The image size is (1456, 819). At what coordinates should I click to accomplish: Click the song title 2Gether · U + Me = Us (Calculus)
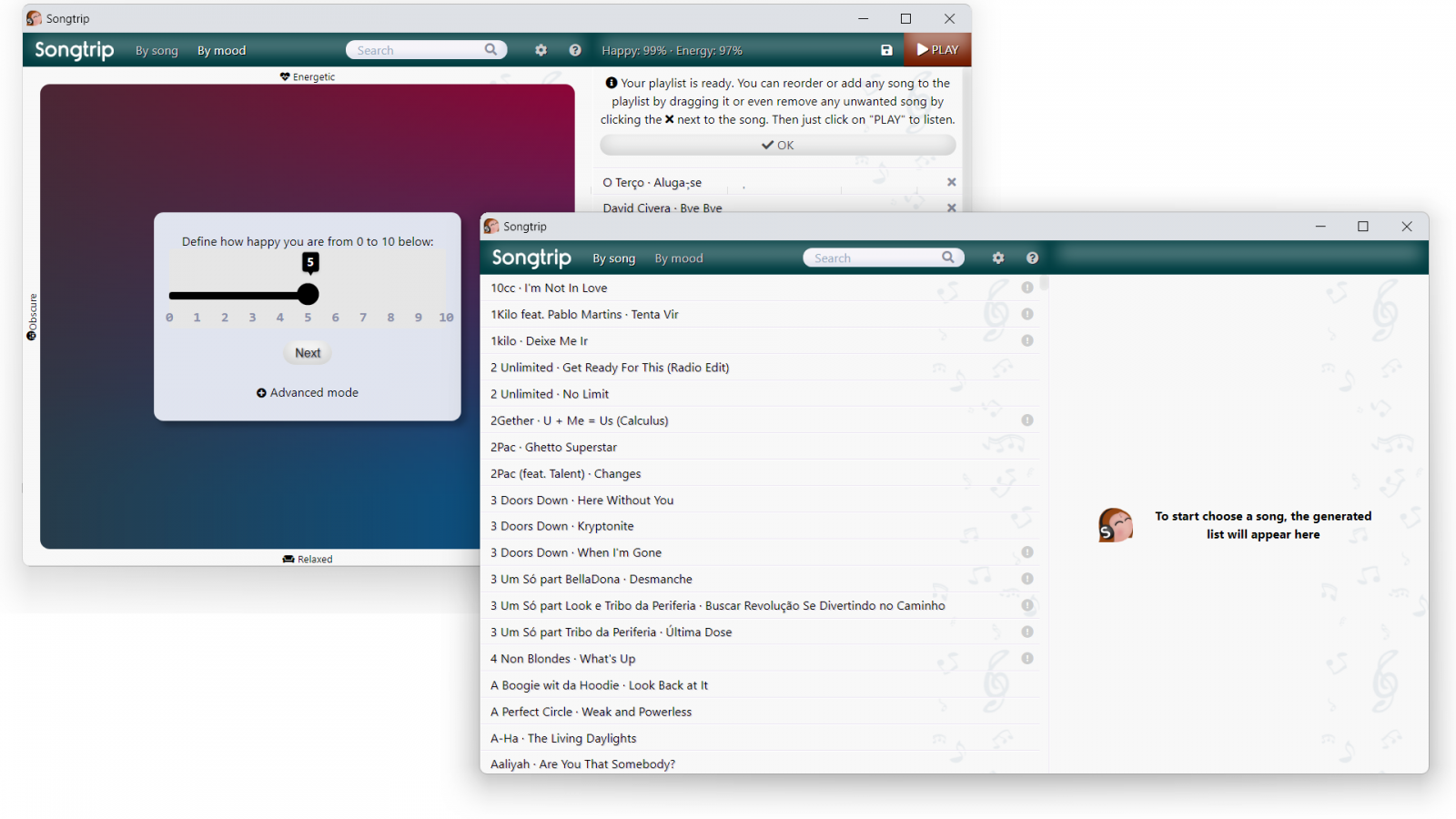(580, 420)
